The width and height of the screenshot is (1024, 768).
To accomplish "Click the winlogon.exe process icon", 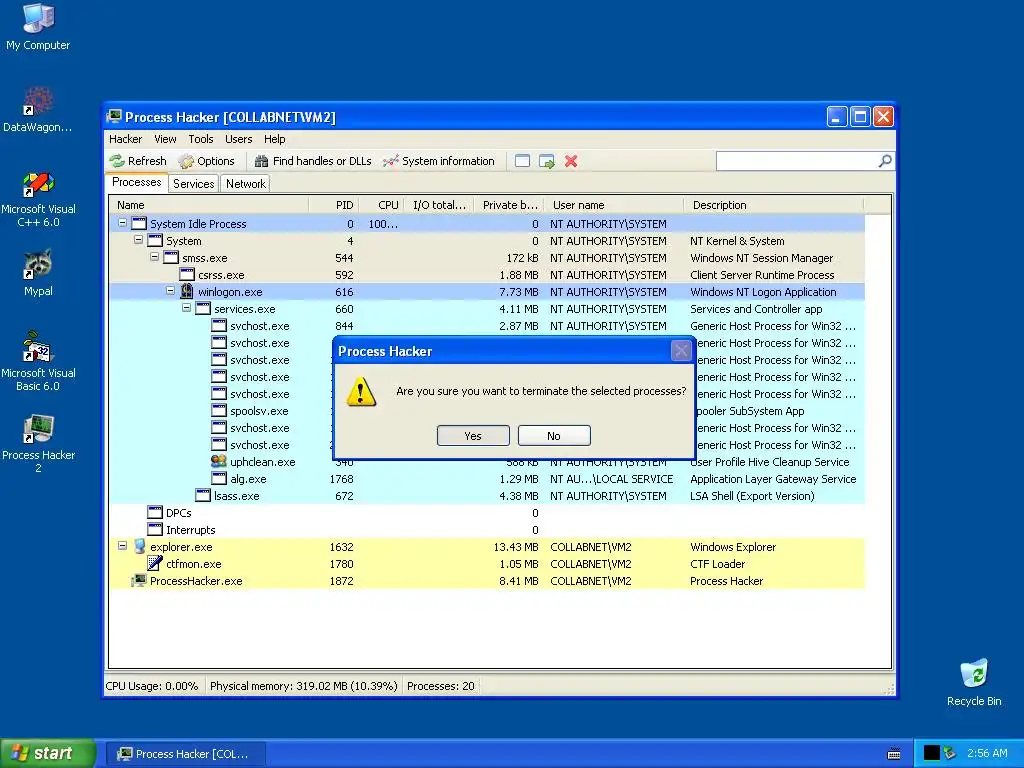I will pos(187,291).
